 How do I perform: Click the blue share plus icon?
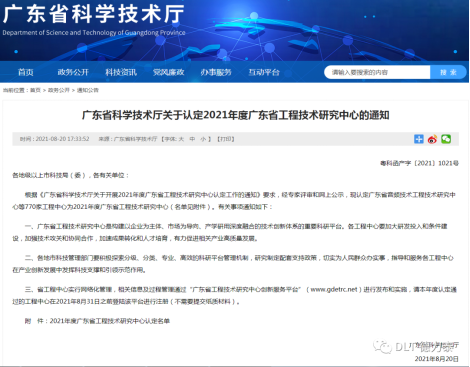(x=419, y=139)
